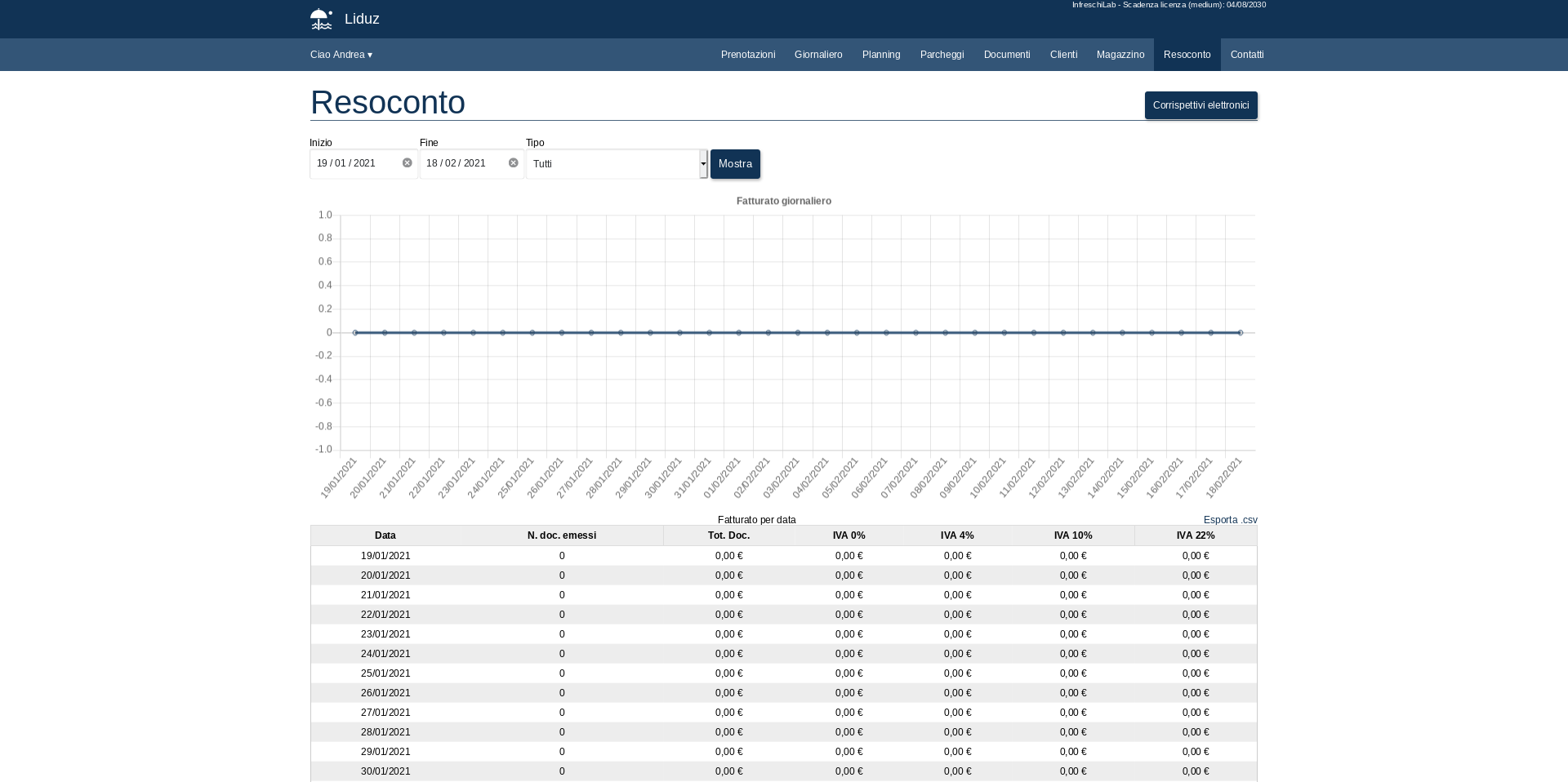The height and width of the screenshot is (782, 1568).
Task: Select the 28/01/2021 table row date
Action: [385, 732]
